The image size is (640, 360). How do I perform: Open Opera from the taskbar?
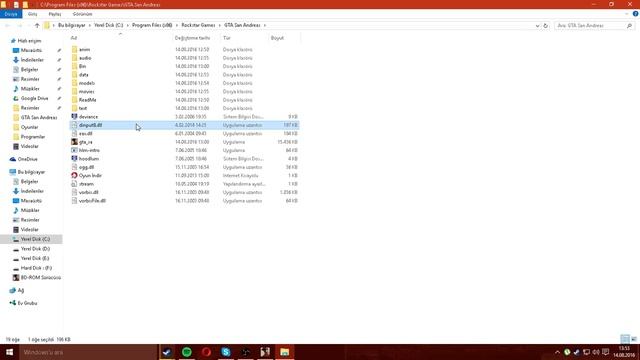206,352
